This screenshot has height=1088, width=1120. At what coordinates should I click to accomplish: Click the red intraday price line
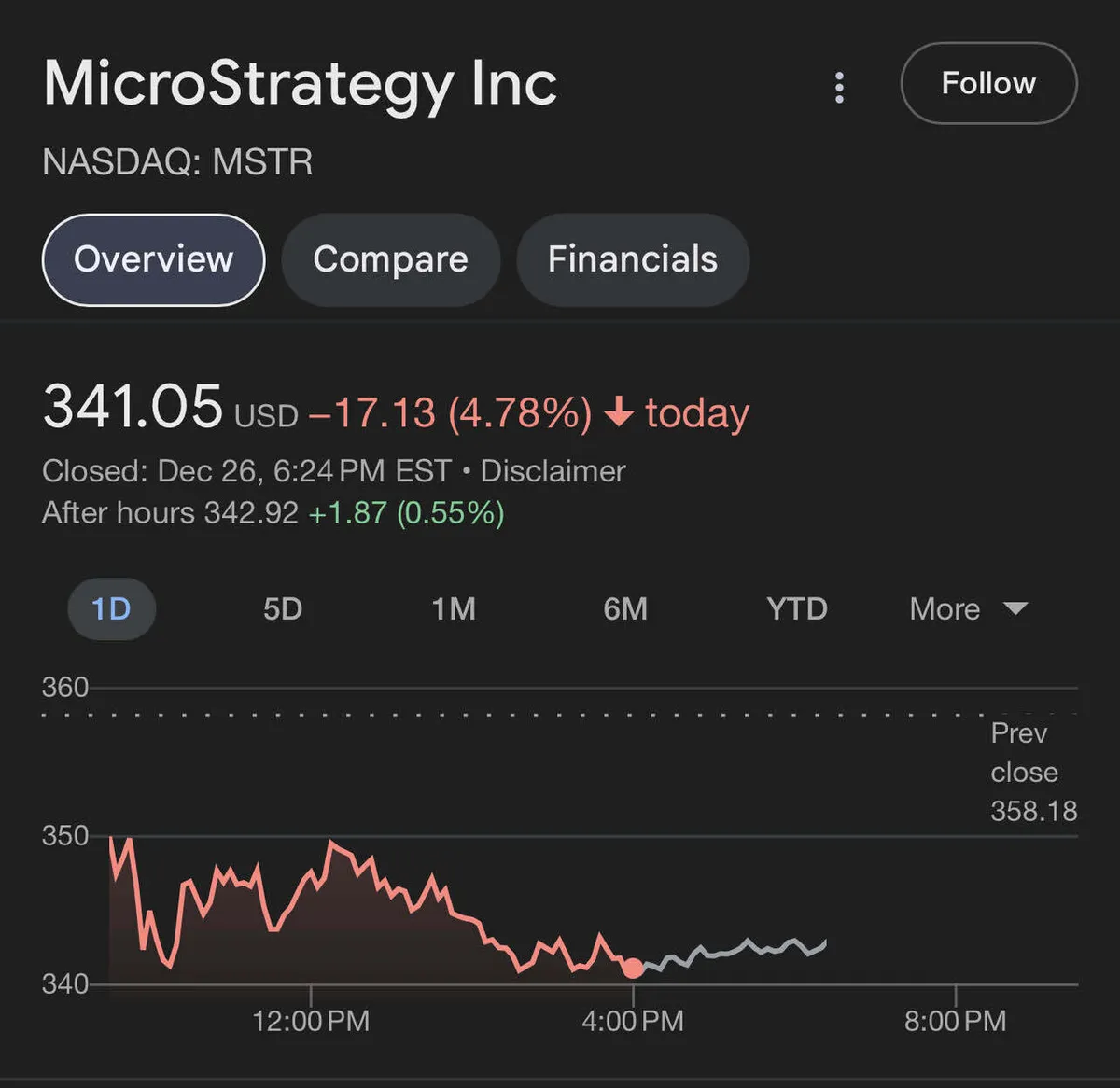pos(374,873)
